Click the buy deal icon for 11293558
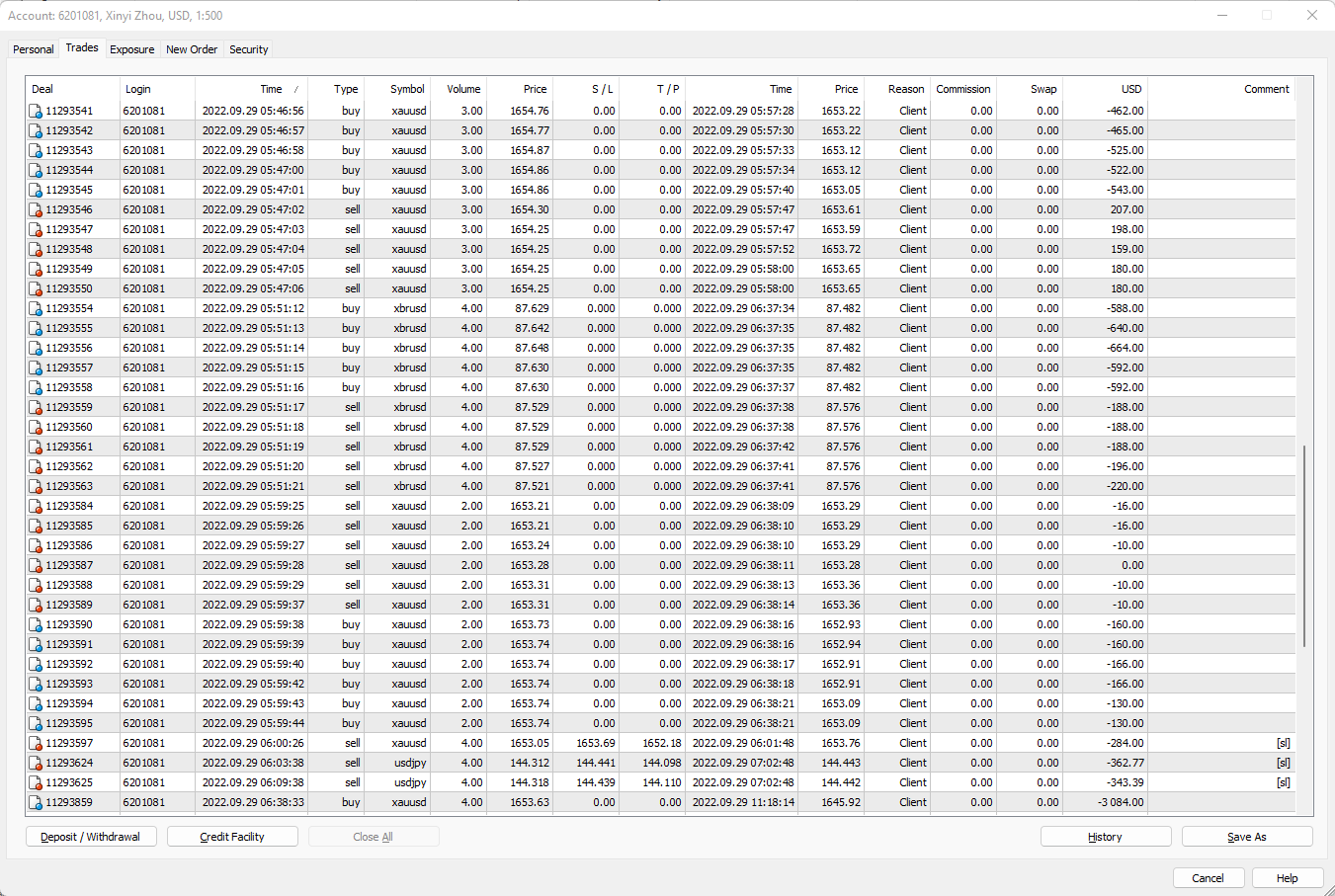 pos(36,387)
